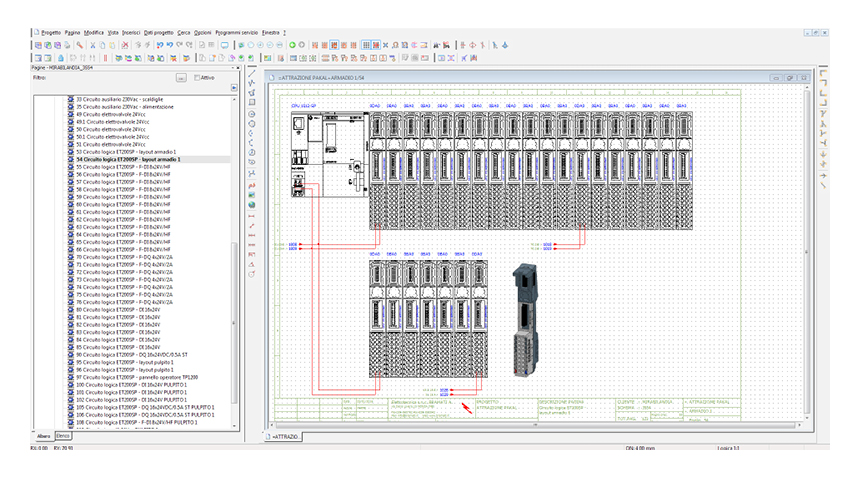The image size is (860, 480).
Task: Click the monitor graphical preview icon
Action: [x=224, y=46]
